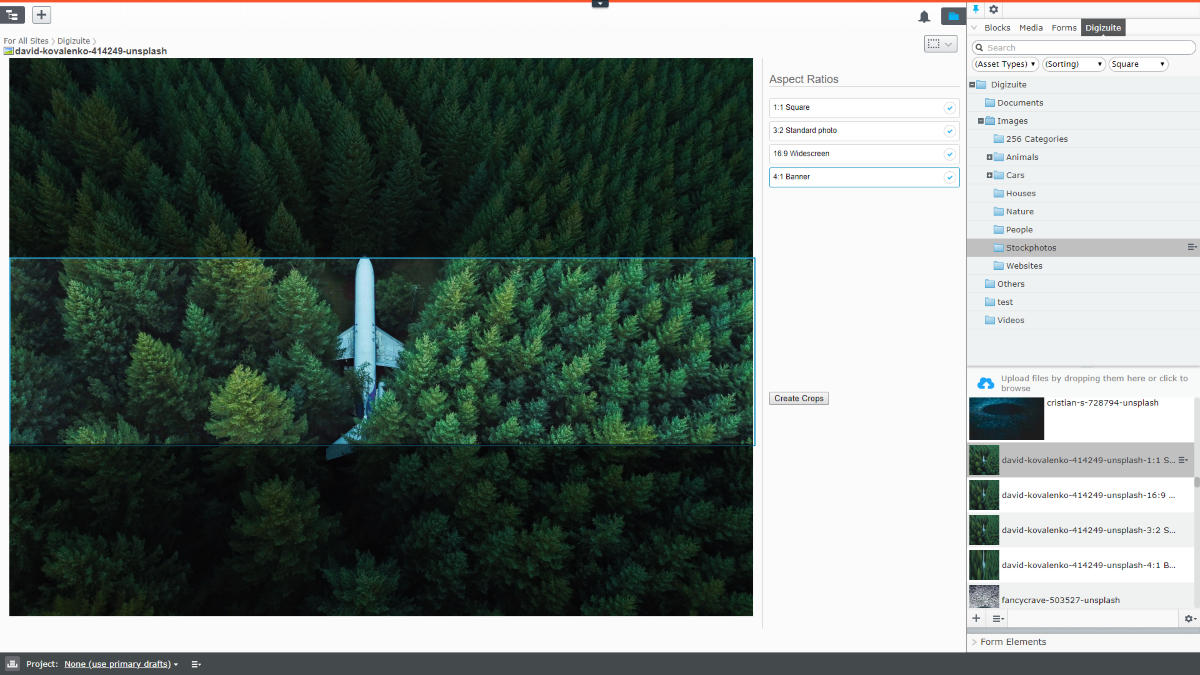
Task: Select cristian-s-728794-unsplash thumbnail
Action: pyautogui.click(x=1006, y=418)
